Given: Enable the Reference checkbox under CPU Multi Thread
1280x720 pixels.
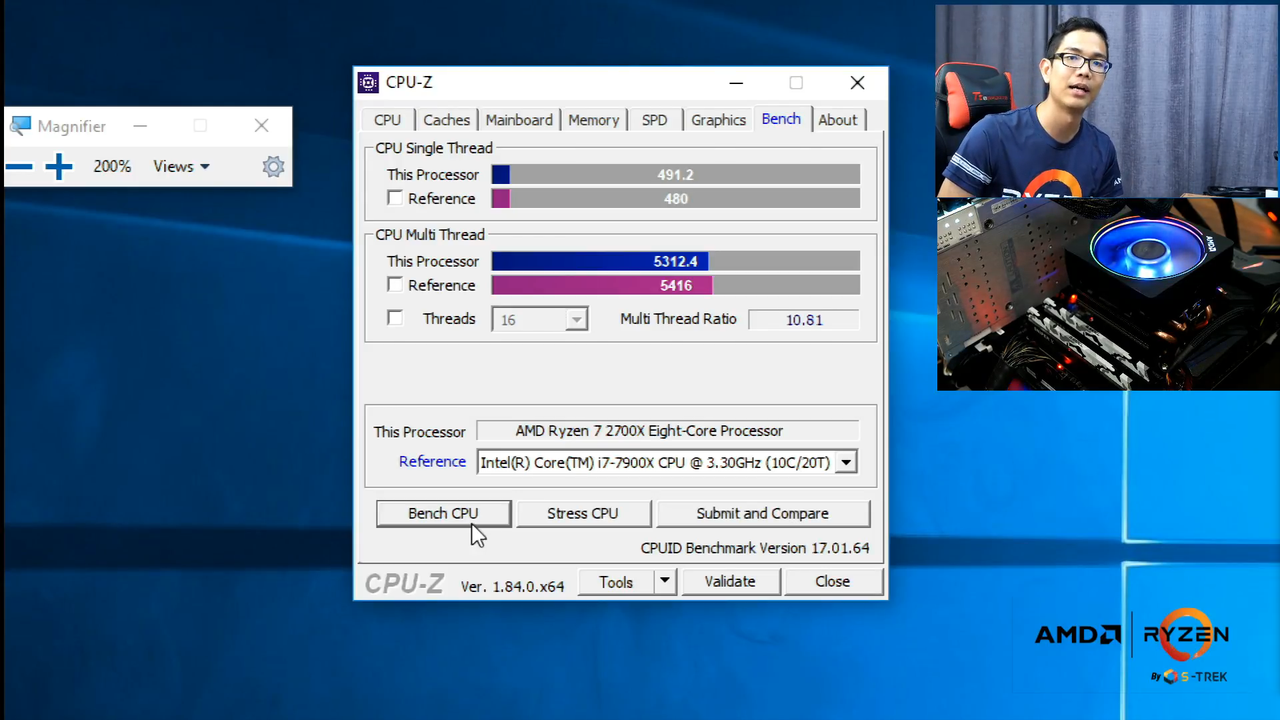Looking at the screenshot, I should (x=395, y=285).
